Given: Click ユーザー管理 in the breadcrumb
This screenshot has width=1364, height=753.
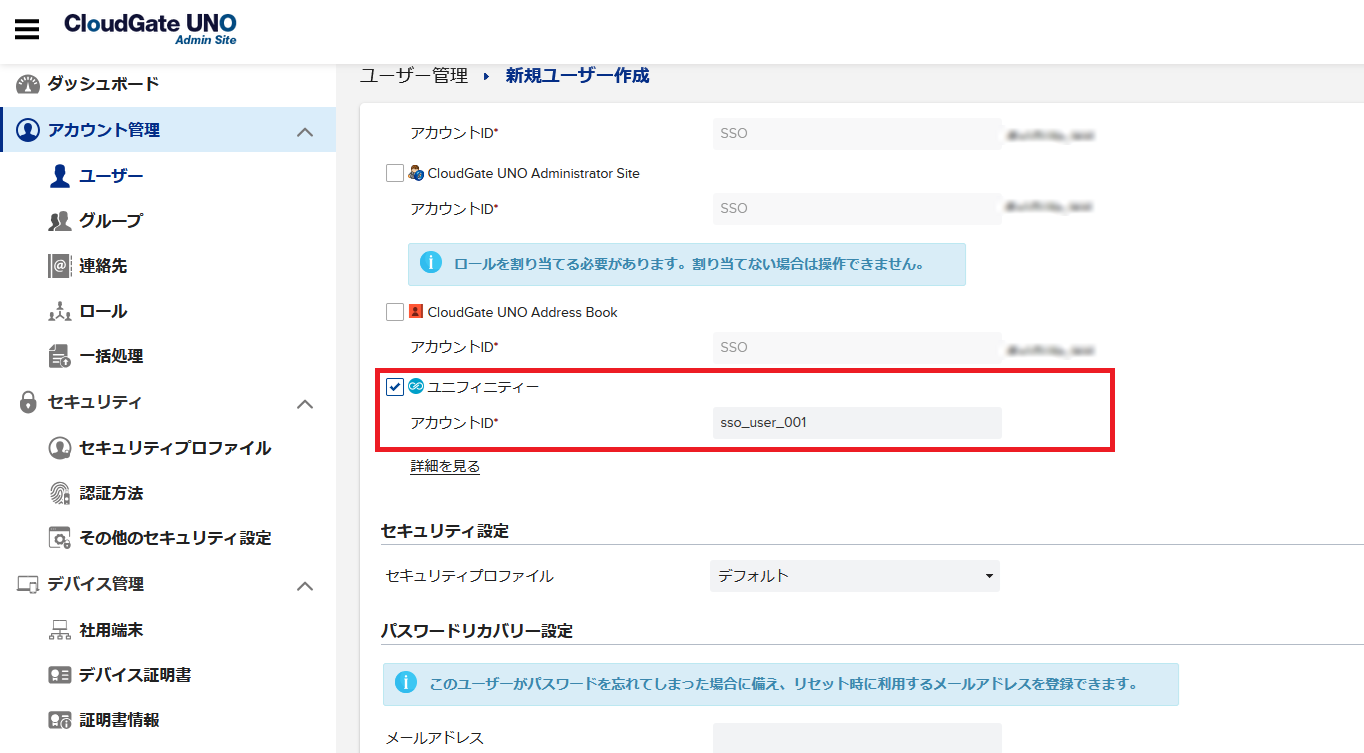Looking at the screenshot, I should 414,75.
